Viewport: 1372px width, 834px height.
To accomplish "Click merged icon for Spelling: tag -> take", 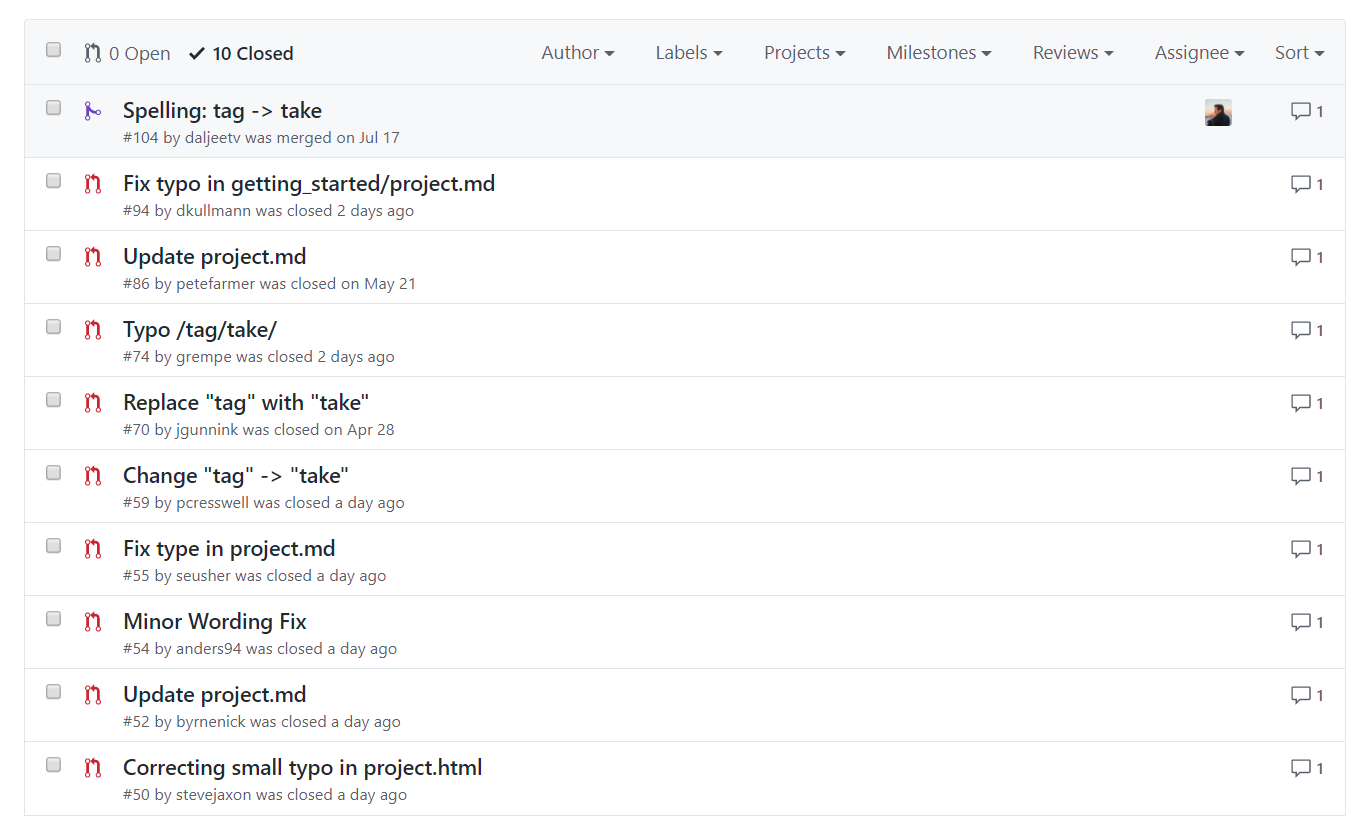I will [93, 111].
